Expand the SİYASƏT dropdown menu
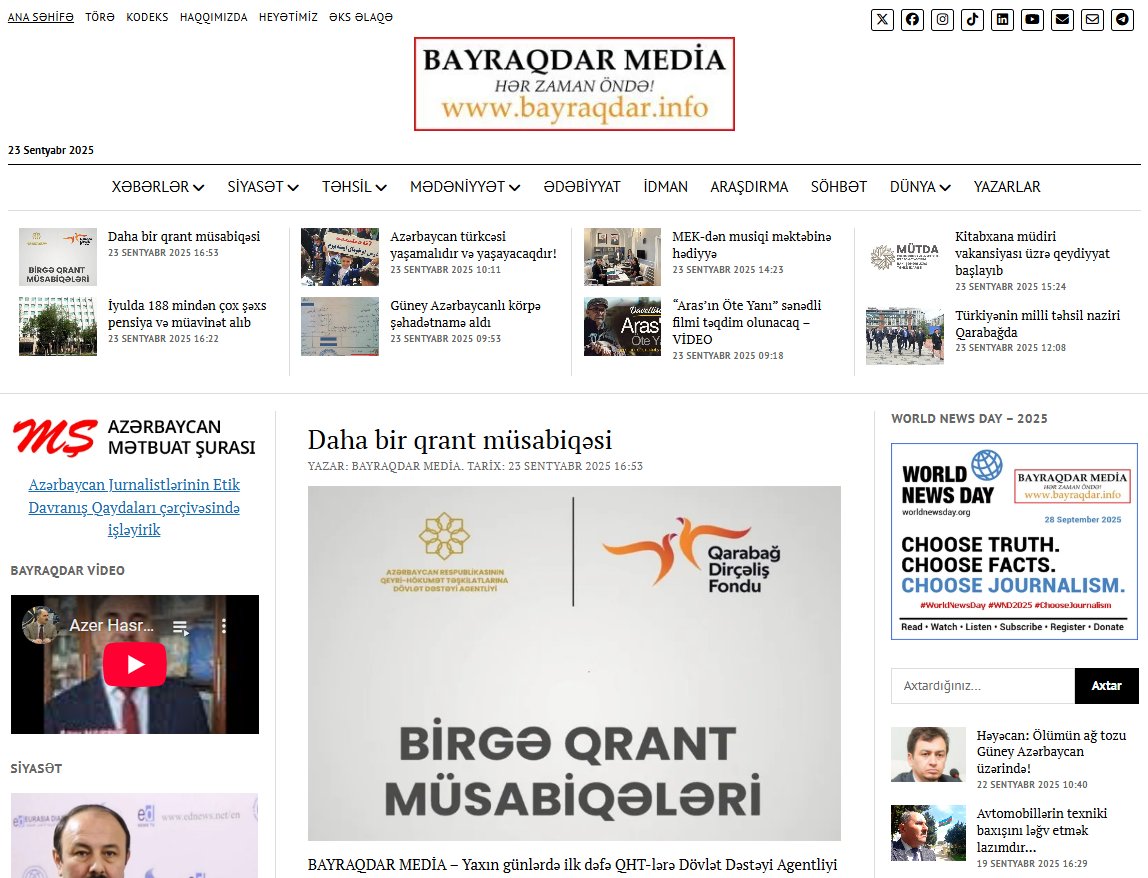1148x878 pixels. click(262, 187)
